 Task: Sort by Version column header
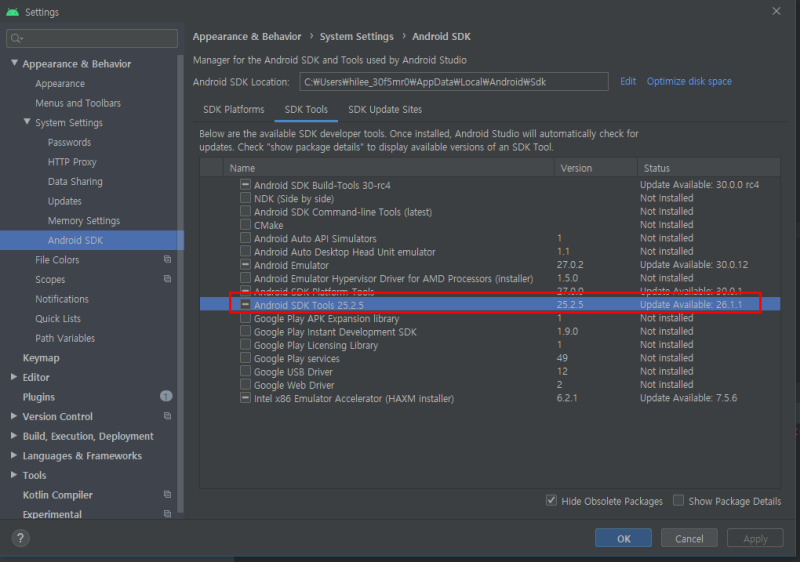596,168
